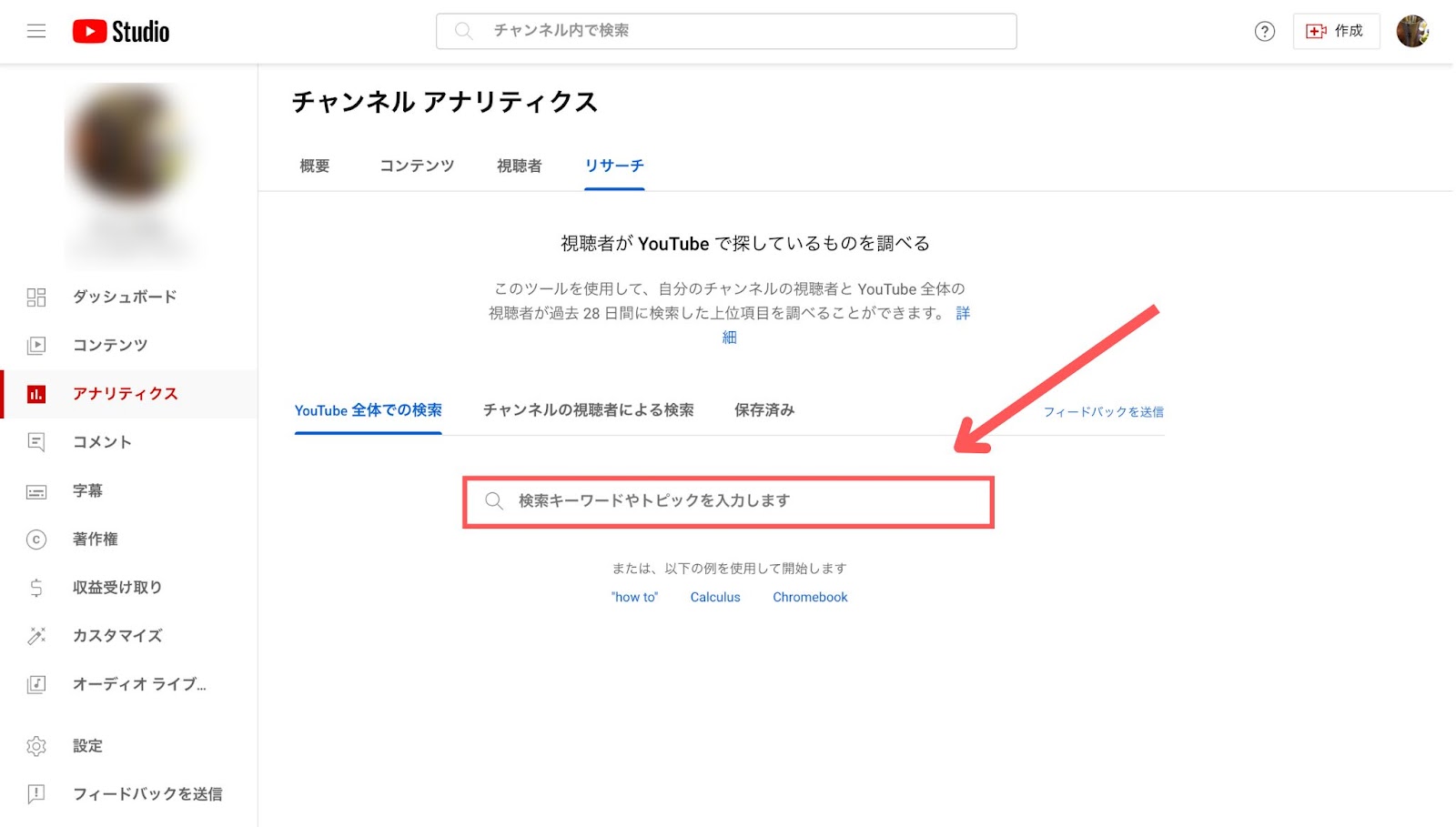Select the リサーチ tab
The image size is (1456, 827).
(614, 166)
